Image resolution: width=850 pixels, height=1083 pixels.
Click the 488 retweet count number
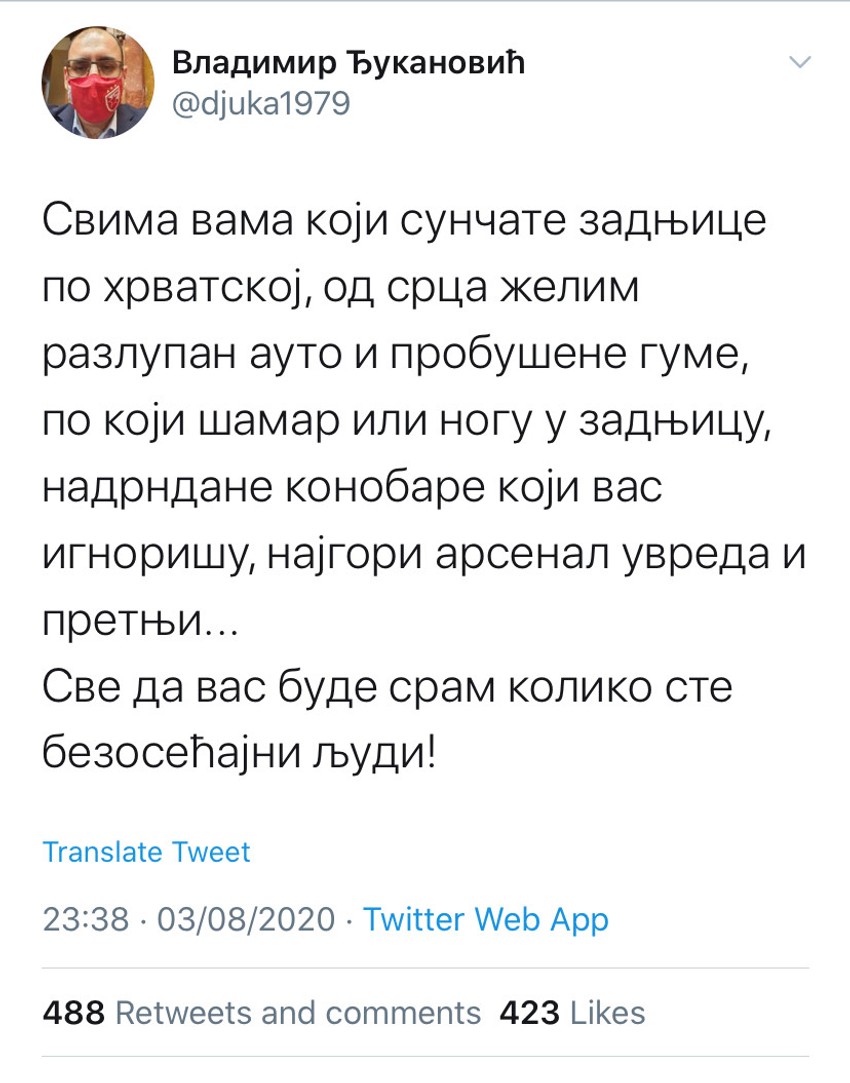tap(74, 1012)
